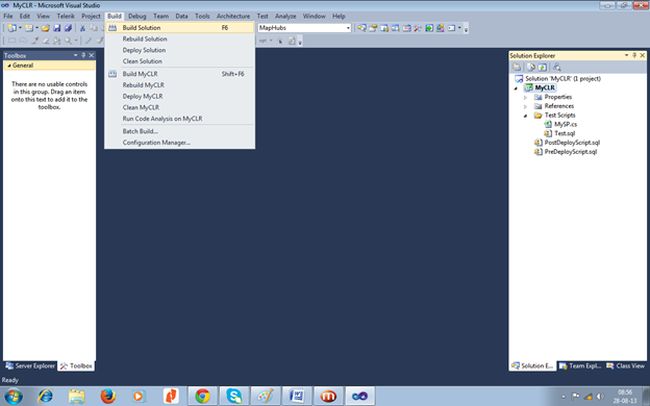Open the Architecture menu
Screen dimensions: 650x406
(x=233, y=16)
